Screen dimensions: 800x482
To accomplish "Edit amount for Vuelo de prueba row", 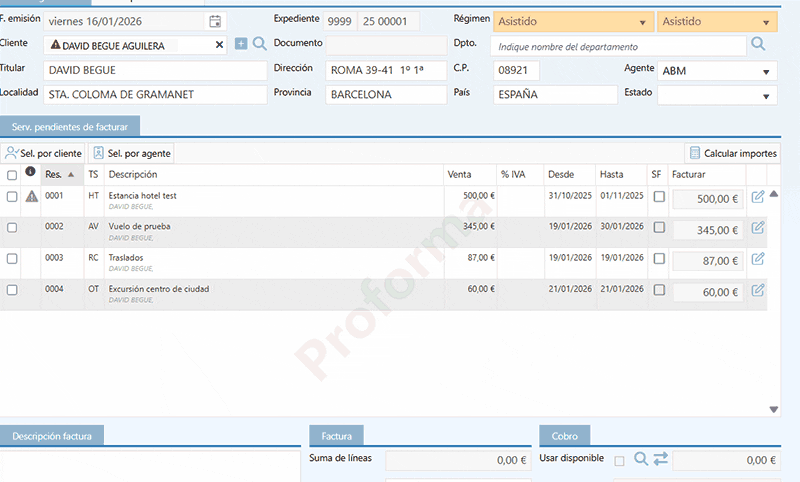I will (x=758, y=227).
